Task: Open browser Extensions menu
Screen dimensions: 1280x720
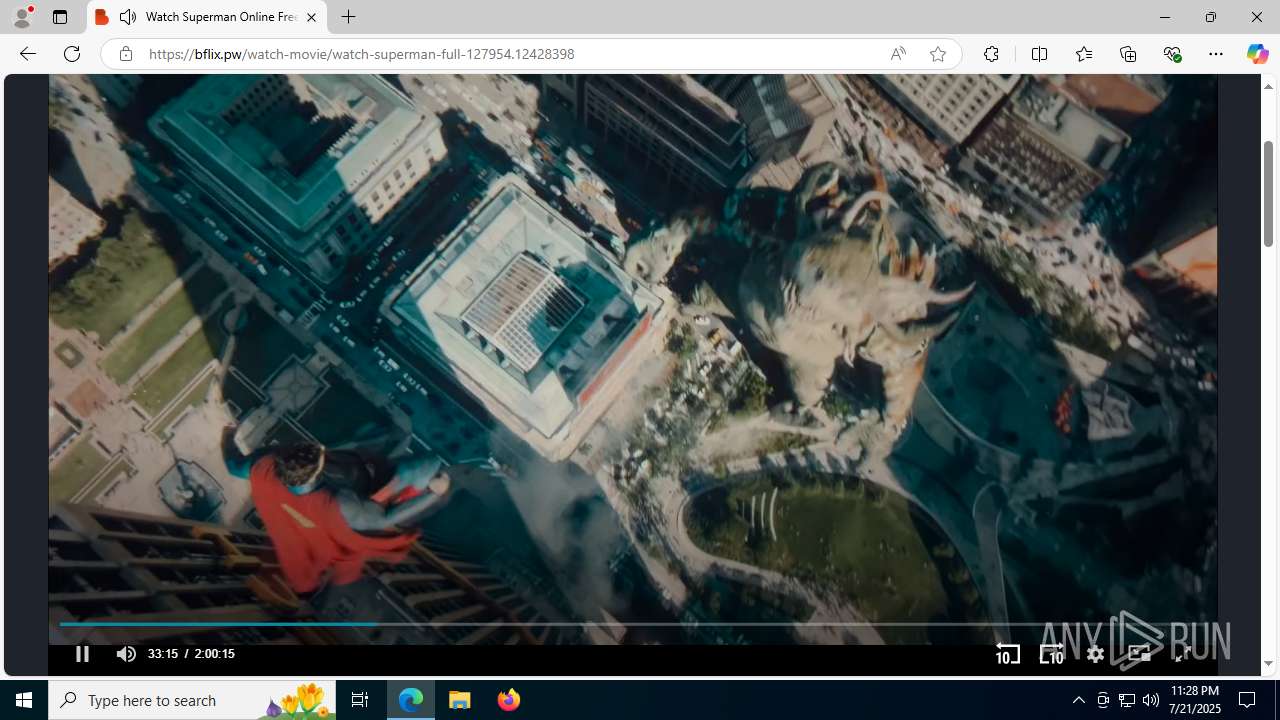Action: click(x=991, y=54)
